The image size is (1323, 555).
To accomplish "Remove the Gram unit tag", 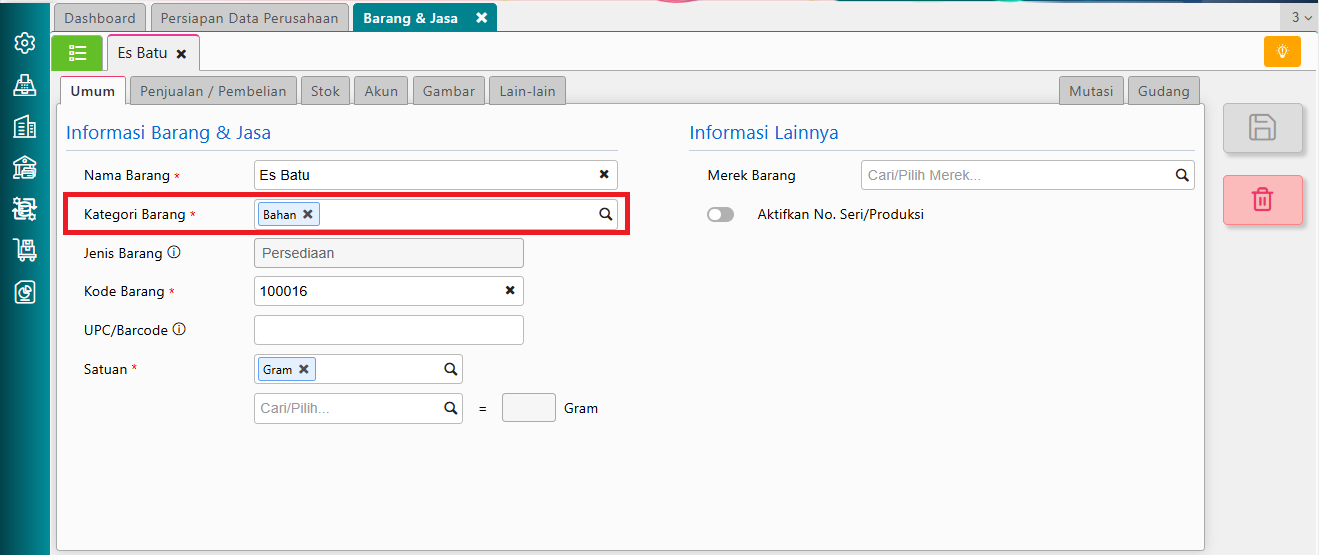I will tap(303, 369).
